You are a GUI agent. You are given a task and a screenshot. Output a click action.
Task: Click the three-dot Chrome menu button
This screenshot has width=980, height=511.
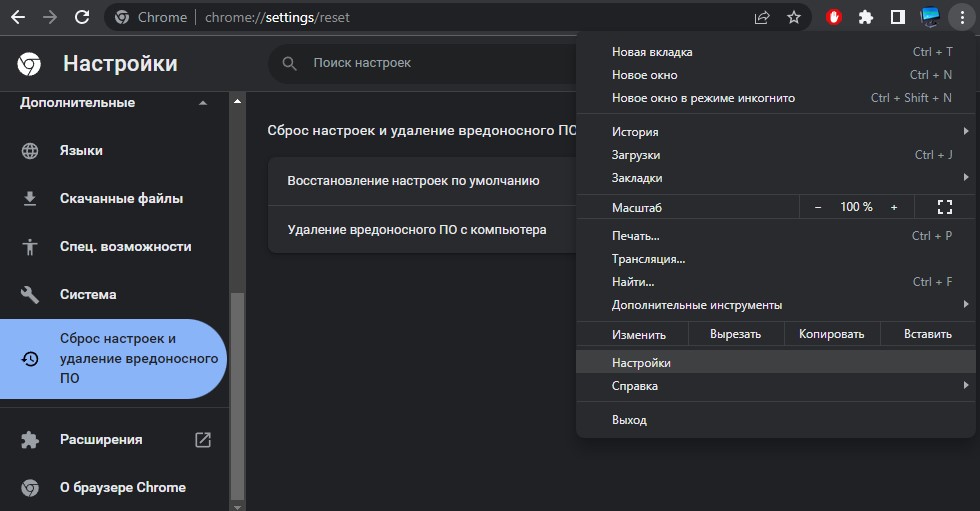962,17
